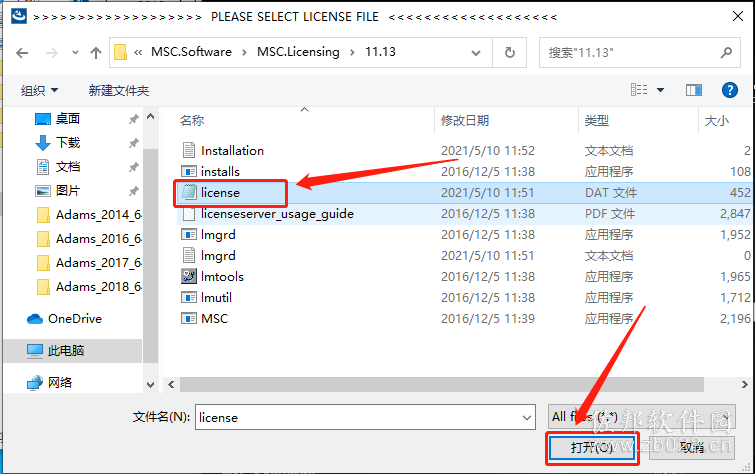Click the licenseserver_usage_guide file icon
The height and width of the screenshot is (474, 755).
(x=189, y=213)
